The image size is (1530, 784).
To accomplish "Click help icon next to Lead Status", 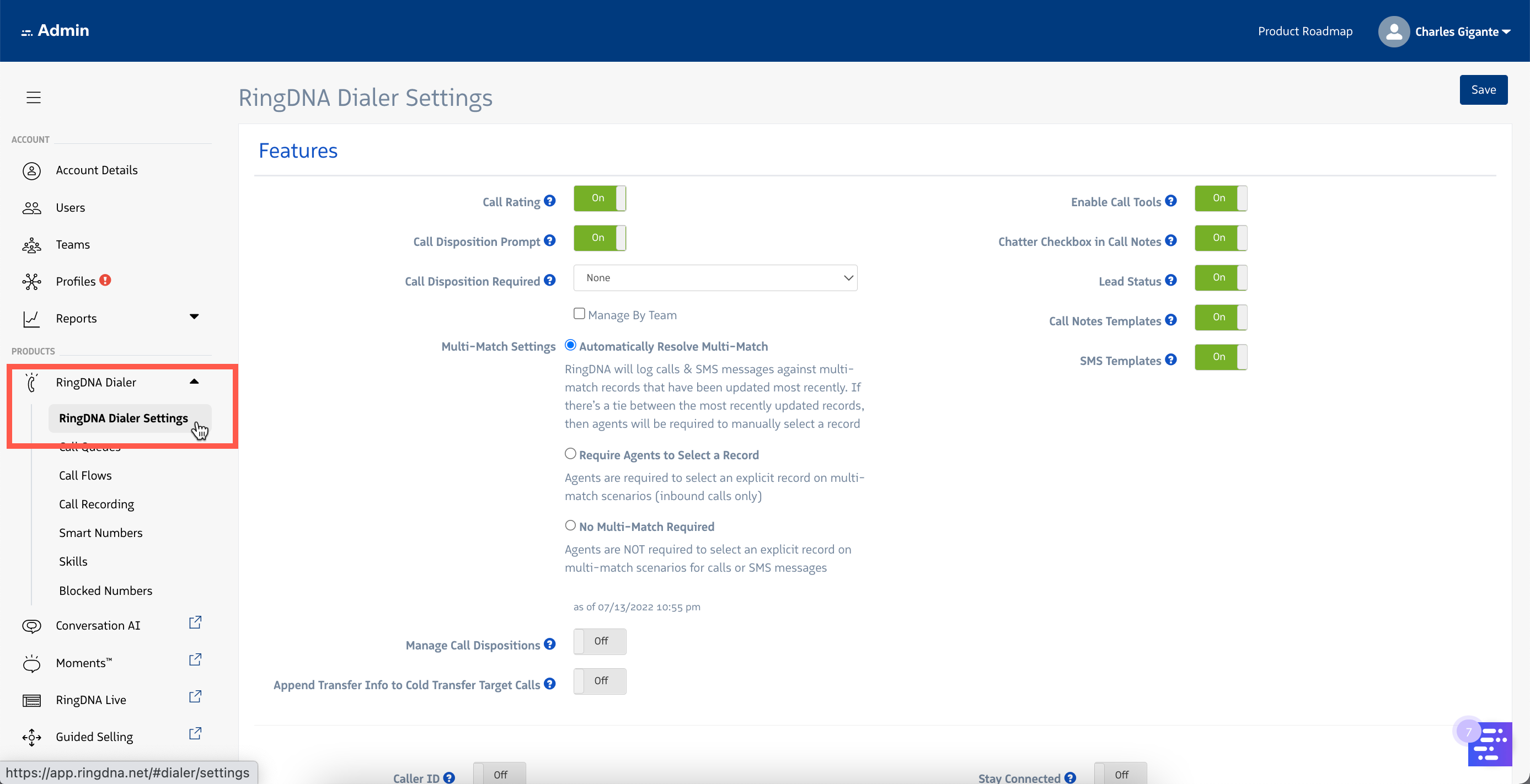I will (x=1170, y=281).
